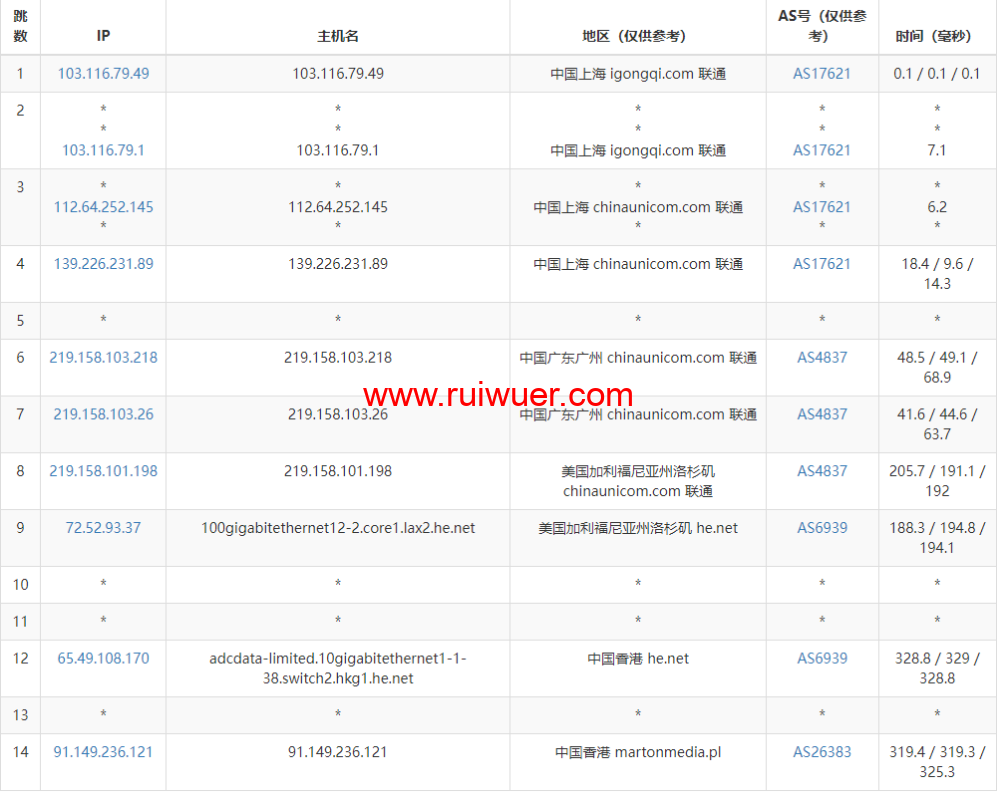Click IP link 72.52.93.37

point(103,528)
